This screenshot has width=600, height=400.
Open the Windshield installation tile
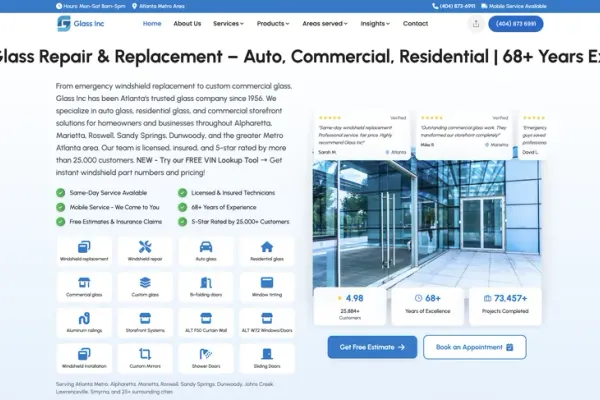coord(84,358)
